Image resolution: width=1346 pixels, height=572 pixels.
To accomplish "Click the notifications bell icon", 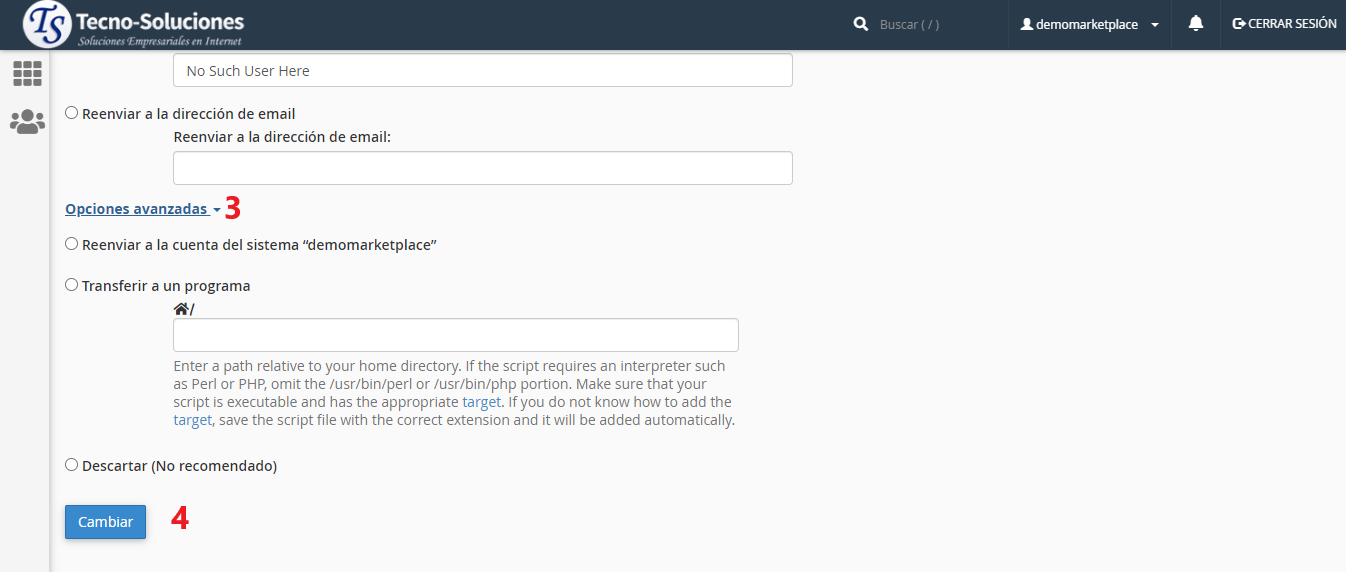I will tap(1195, 24).
